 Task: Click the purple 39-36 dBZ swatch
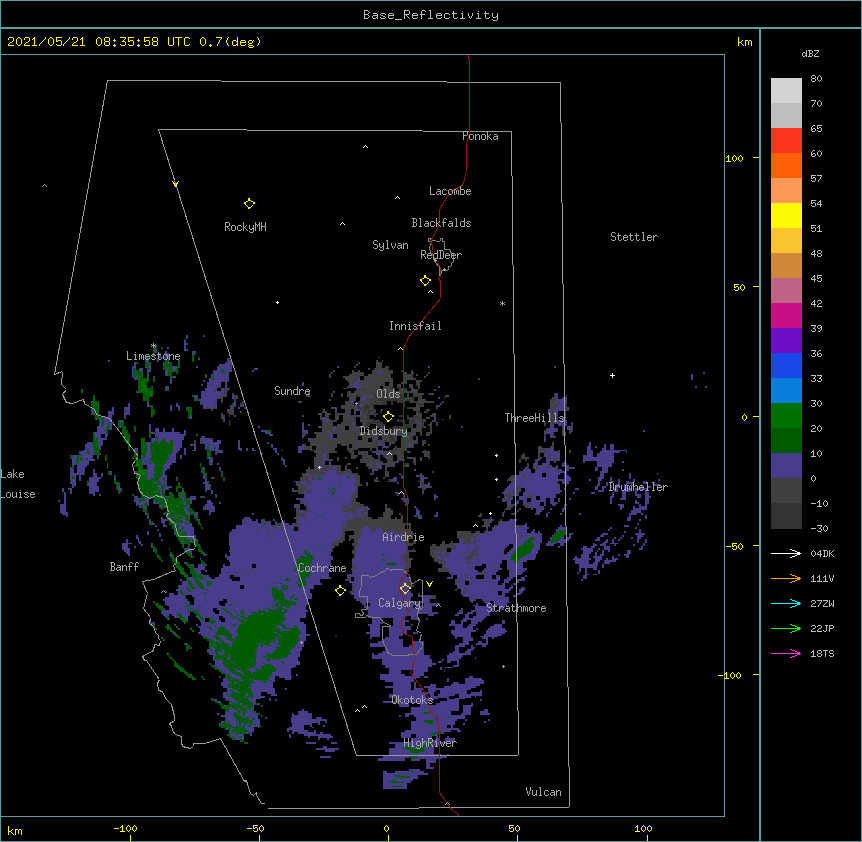click(x=786, y=341)
